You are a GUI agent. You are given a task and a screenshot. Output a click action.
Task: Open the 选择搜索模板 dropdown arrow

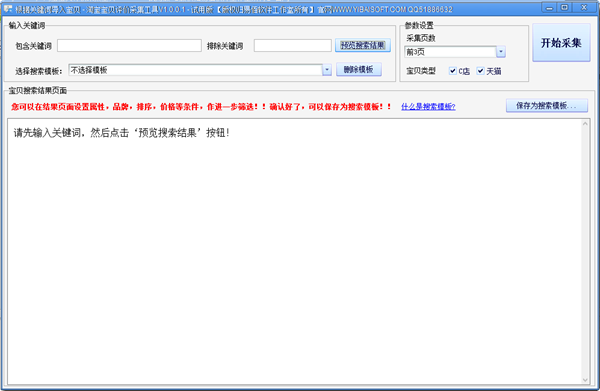pos(327,70)
